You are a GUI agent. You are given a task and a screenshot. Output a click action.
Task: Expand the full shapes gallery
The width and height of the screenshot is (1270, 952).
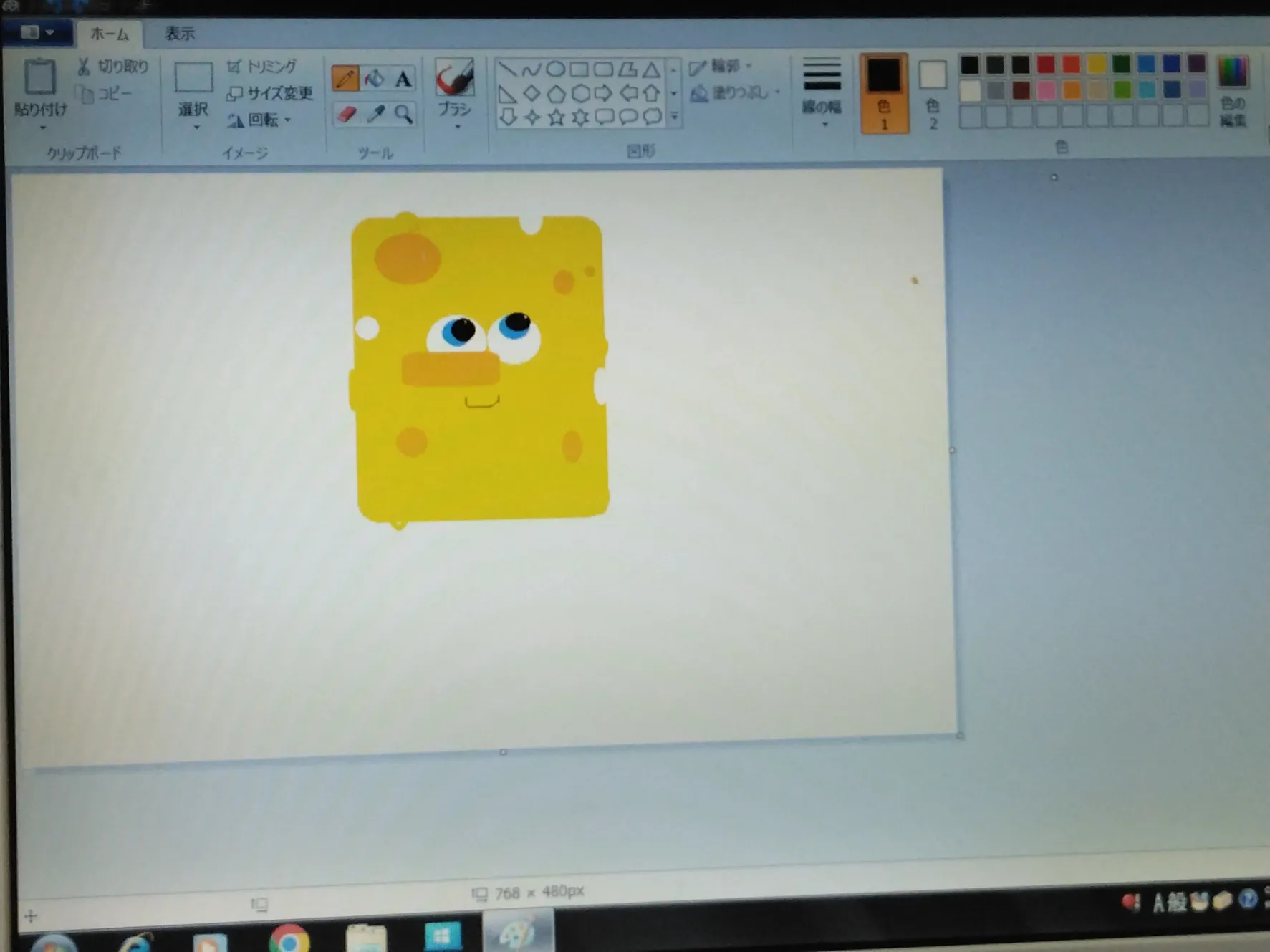click(674, 116)
